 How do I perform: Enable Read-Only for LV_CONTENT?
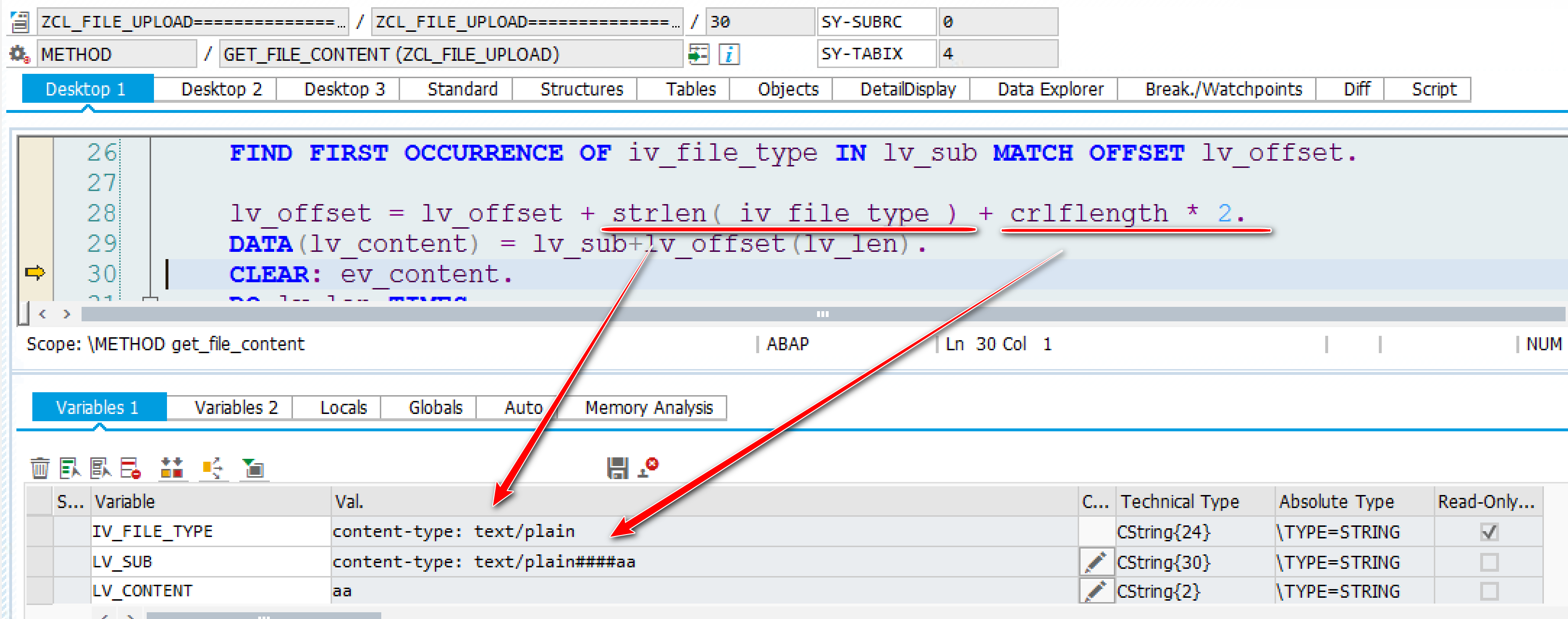tap(1489, 591)
